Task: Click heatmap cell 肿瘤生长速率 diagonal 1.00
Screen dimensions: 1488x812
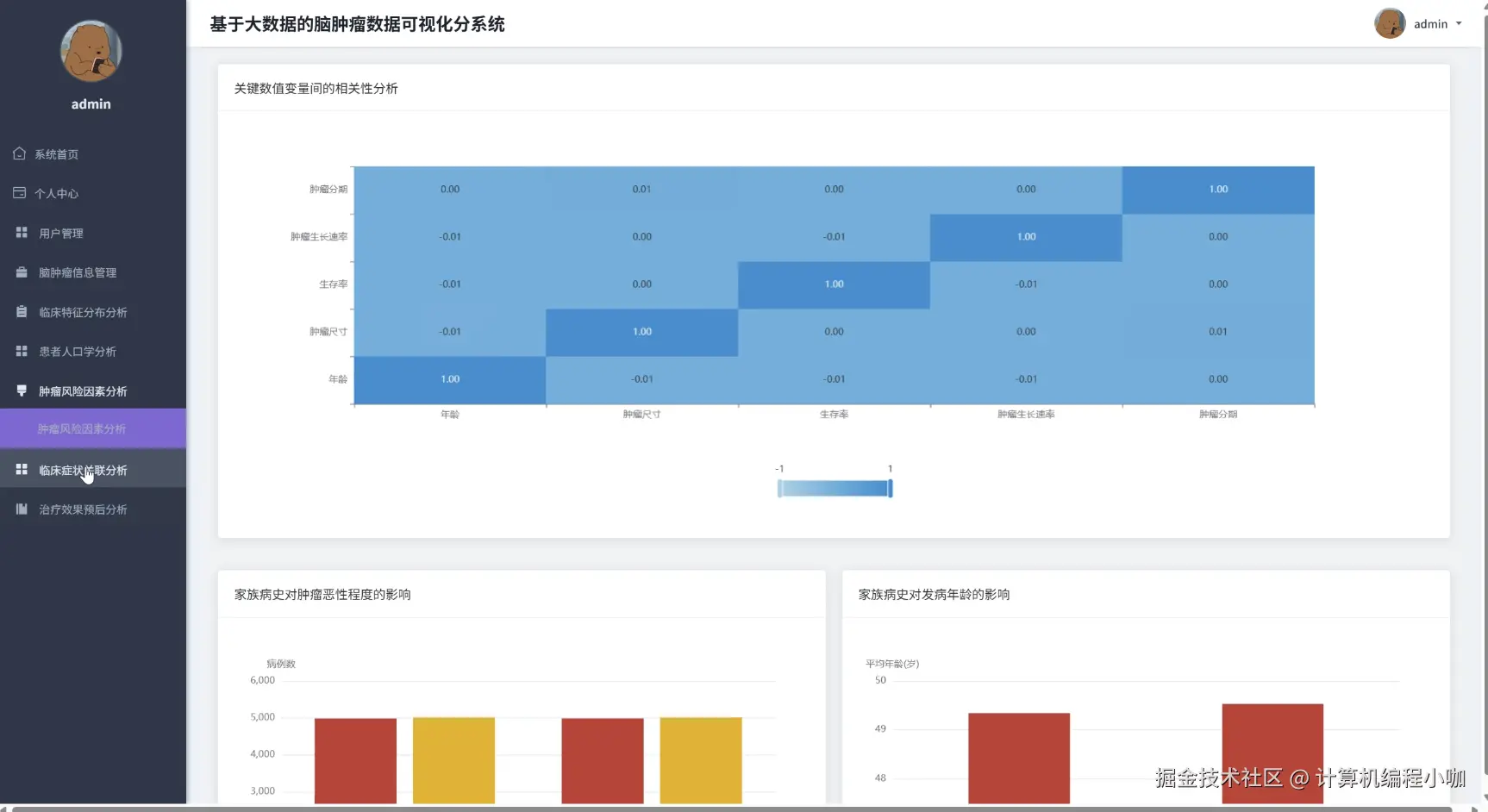Action: 1026,237
